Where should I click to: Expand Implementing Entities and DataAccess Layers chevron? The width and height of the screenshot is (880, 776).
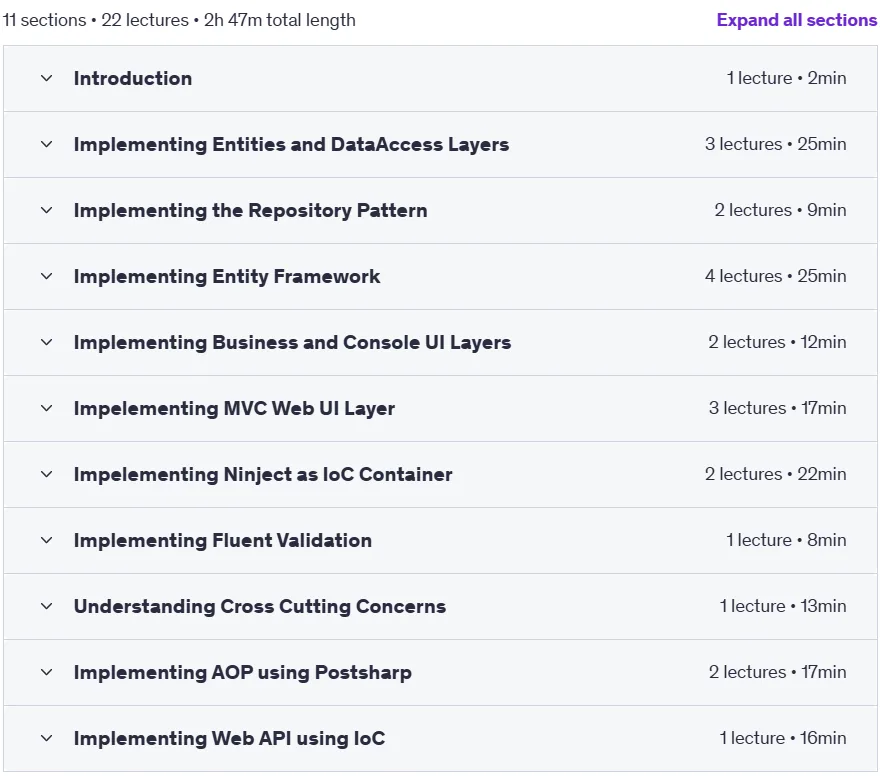pyautogui.click(x=47, y=145)
